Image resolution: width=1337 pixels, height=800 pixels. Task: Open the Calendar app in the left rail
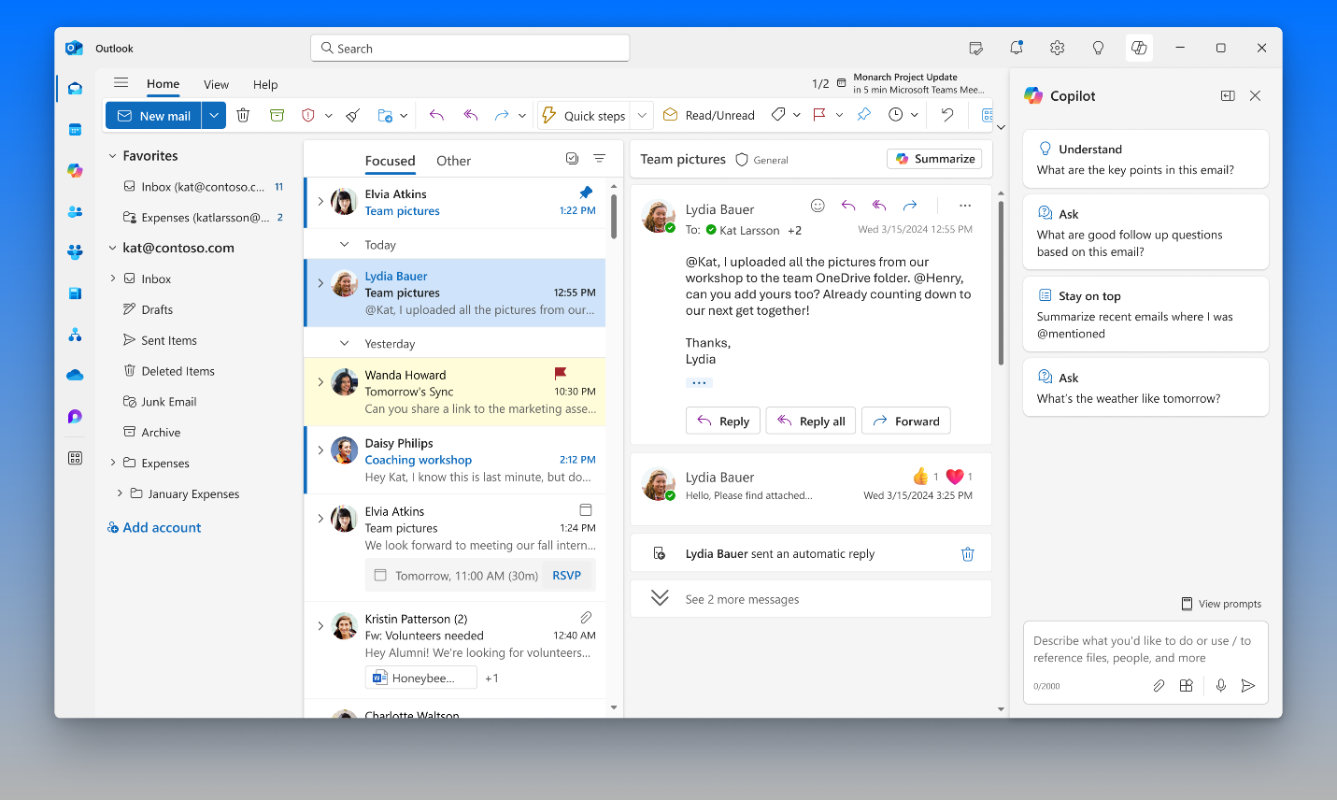coord(75,130)
